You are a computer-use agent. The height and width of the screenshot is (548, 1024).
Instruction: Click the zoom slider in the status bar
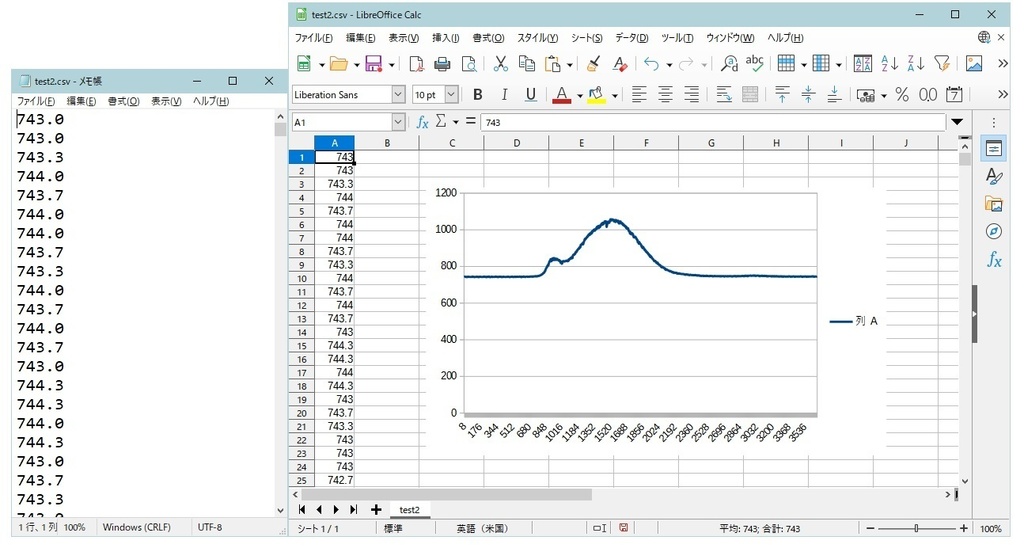click(917, 528)
